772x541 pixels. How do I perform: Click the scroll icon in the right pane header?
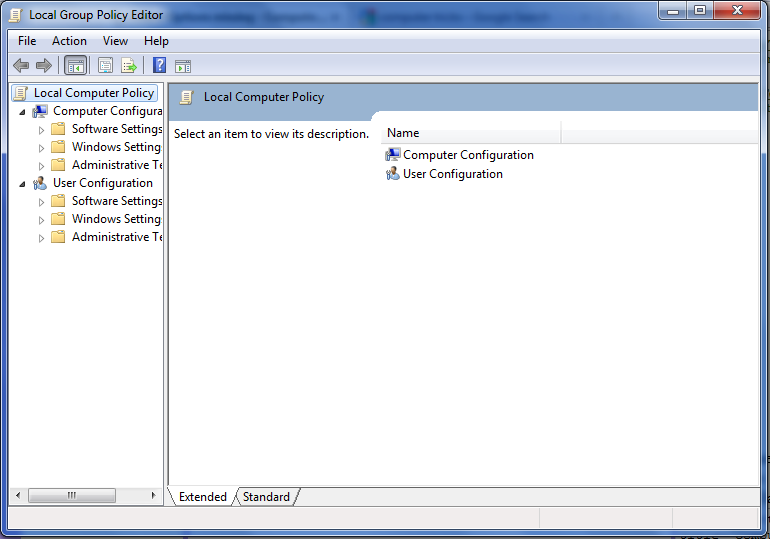186,97
